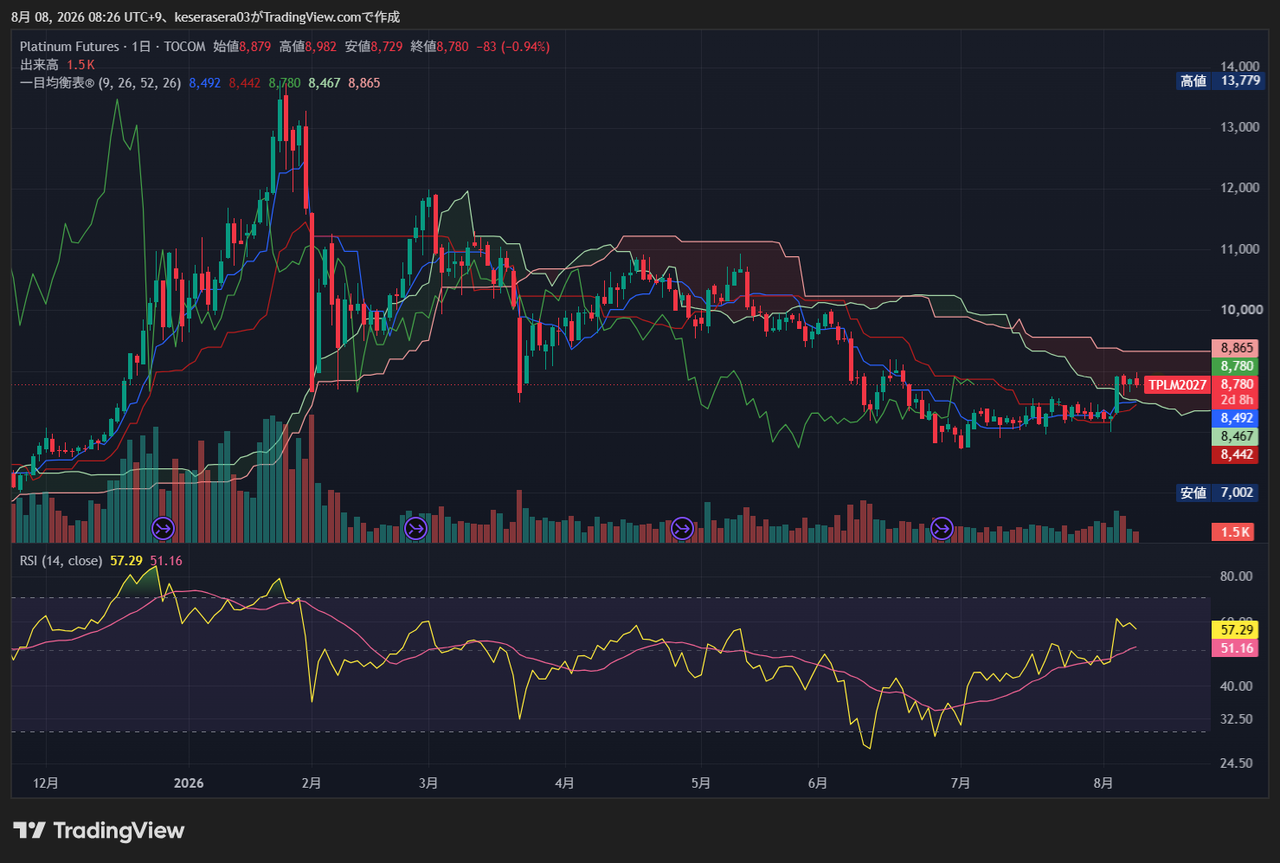Click the 安値 8,729 value in the legend
The height and width of the screenshot is (863, 1280).
[x=374, y=46]
